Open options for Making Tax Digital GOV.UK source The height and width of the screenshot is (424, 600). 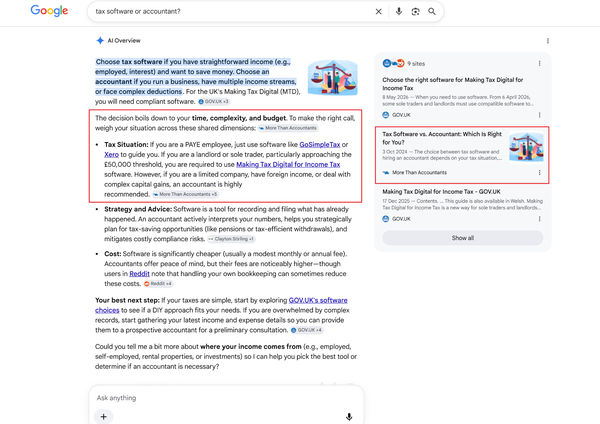tap(539, 219)
